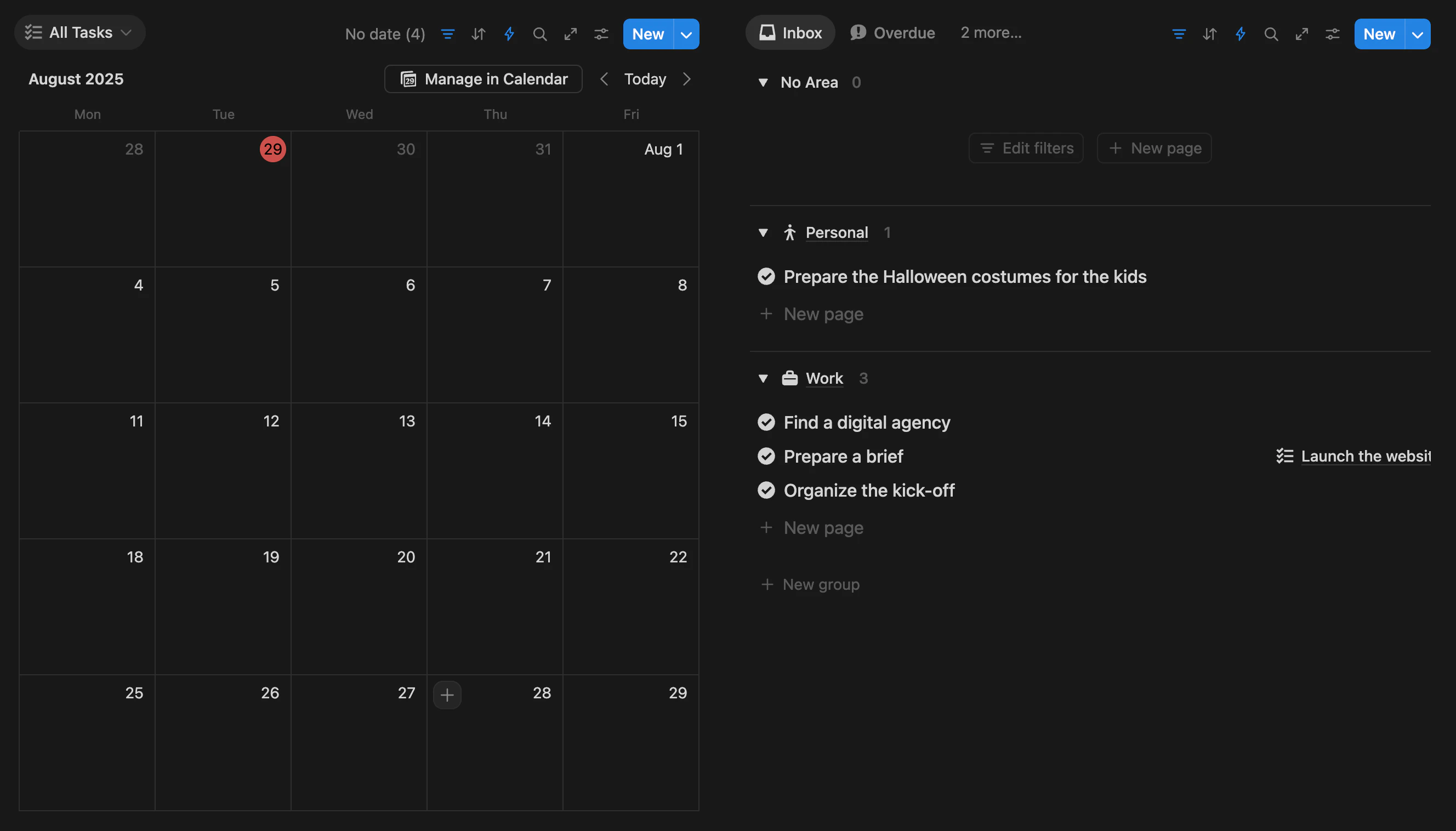The height and width of the screenshot is (831, 1456).
Task: Switch to the Overdue view
Action: [x=892, y=32]
